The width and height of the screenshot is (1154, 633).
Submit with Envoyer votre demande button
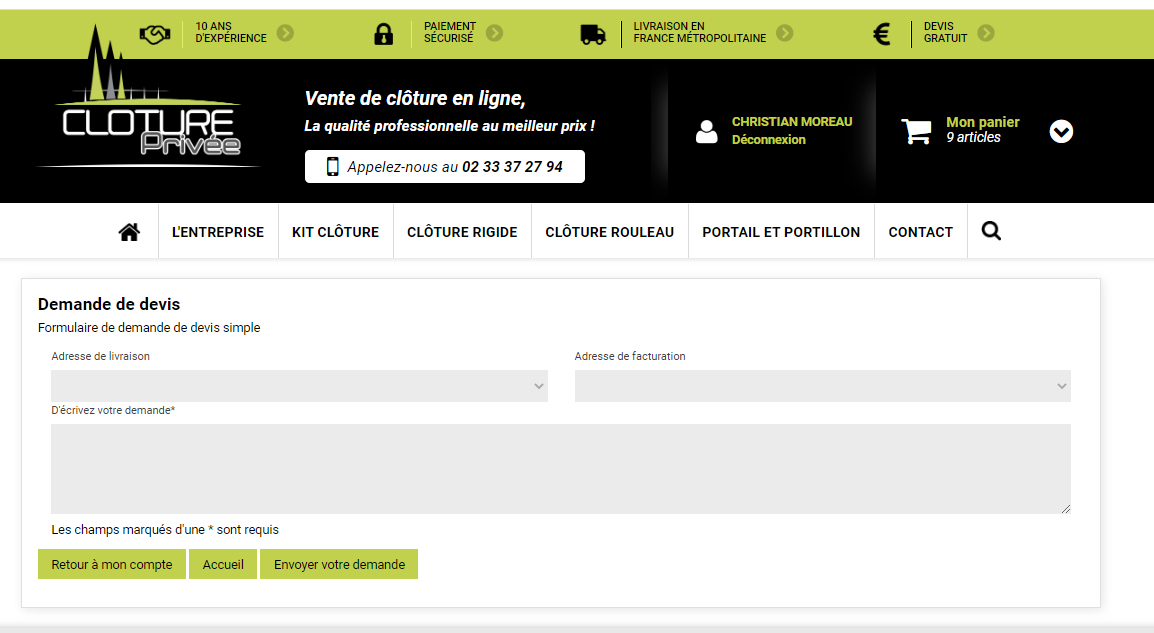pos(339,565)
